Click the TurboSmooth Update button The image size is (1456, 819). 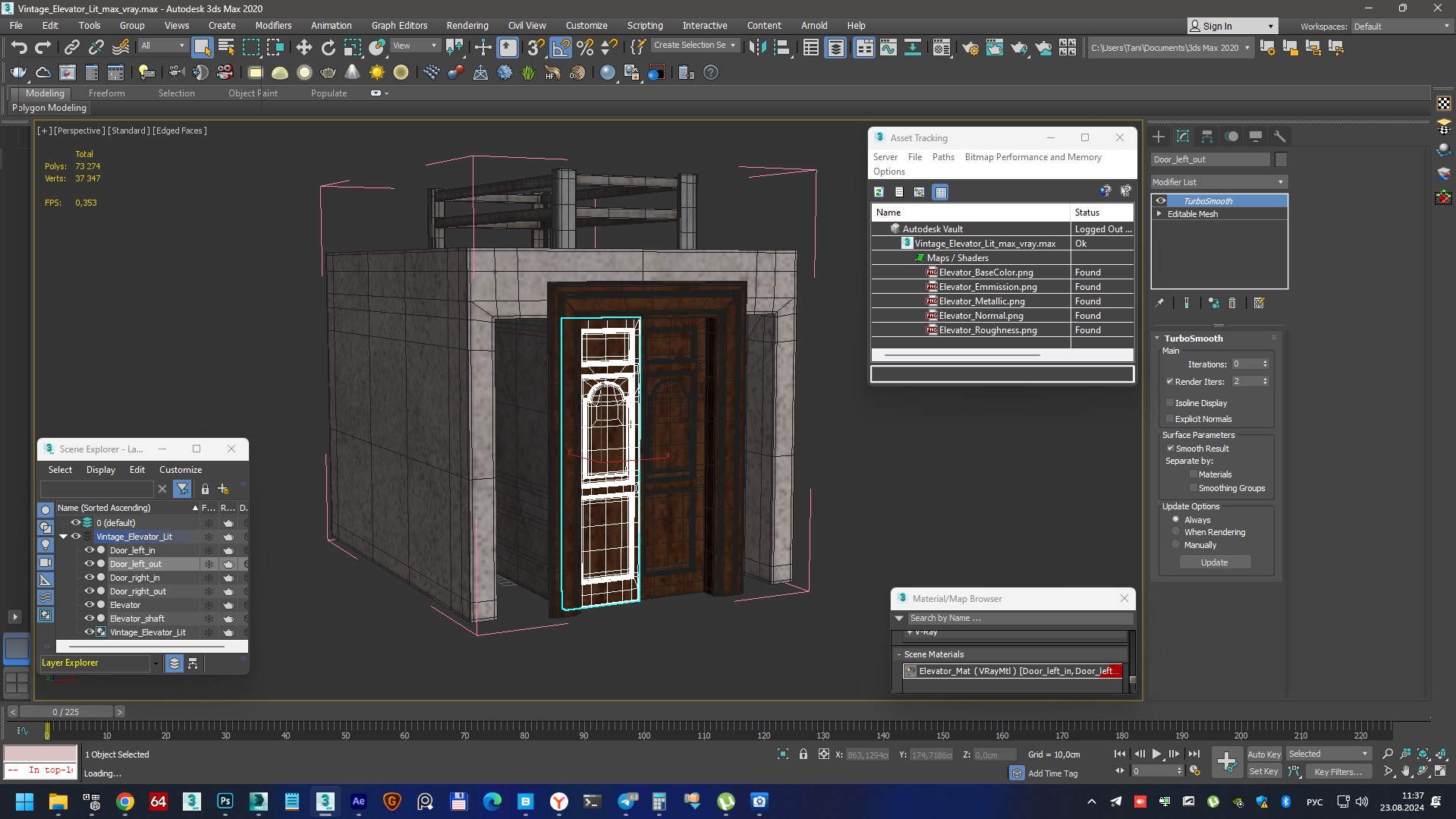[x=1214, y=562]
